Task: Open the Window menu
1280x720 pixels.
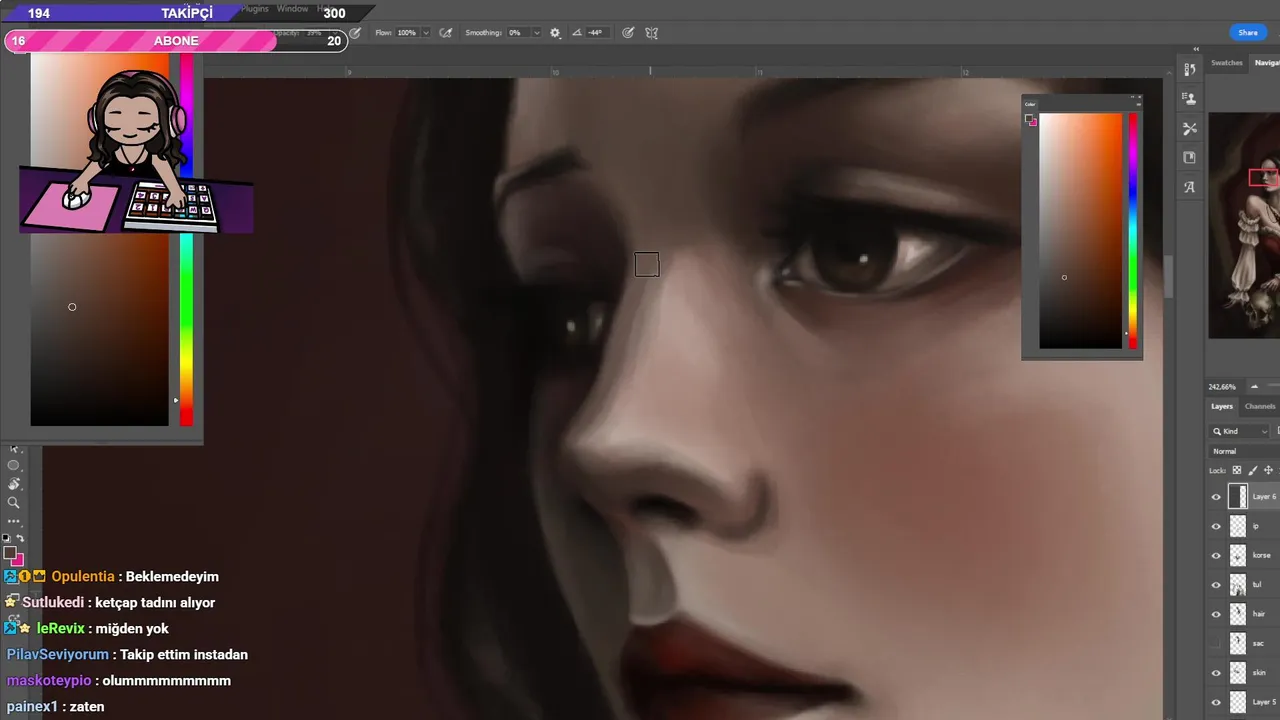Action: (293, 9)
